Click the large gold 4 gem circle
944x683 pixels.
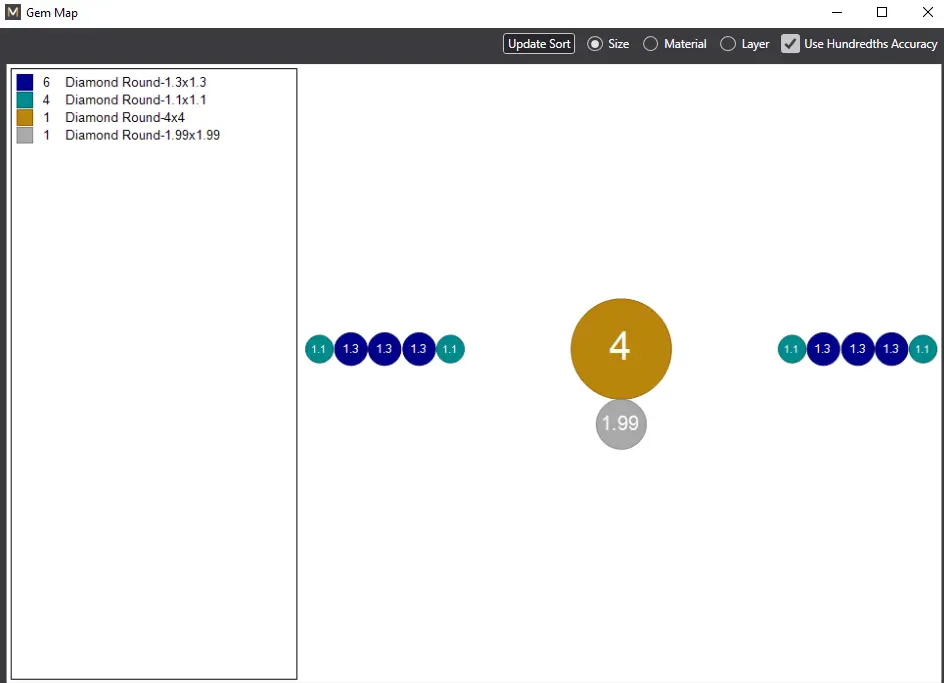pyautogui.click(x=621, y=348)
